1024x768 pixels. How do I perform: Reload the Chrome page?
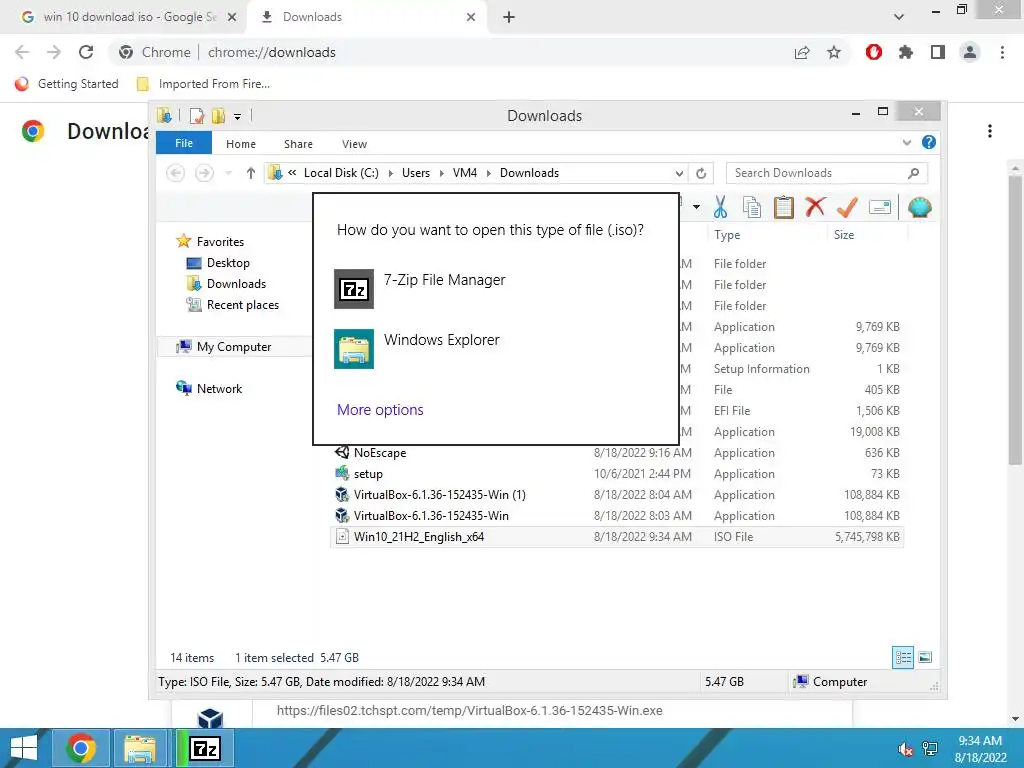pyautogui.click(x=86, y=52)
